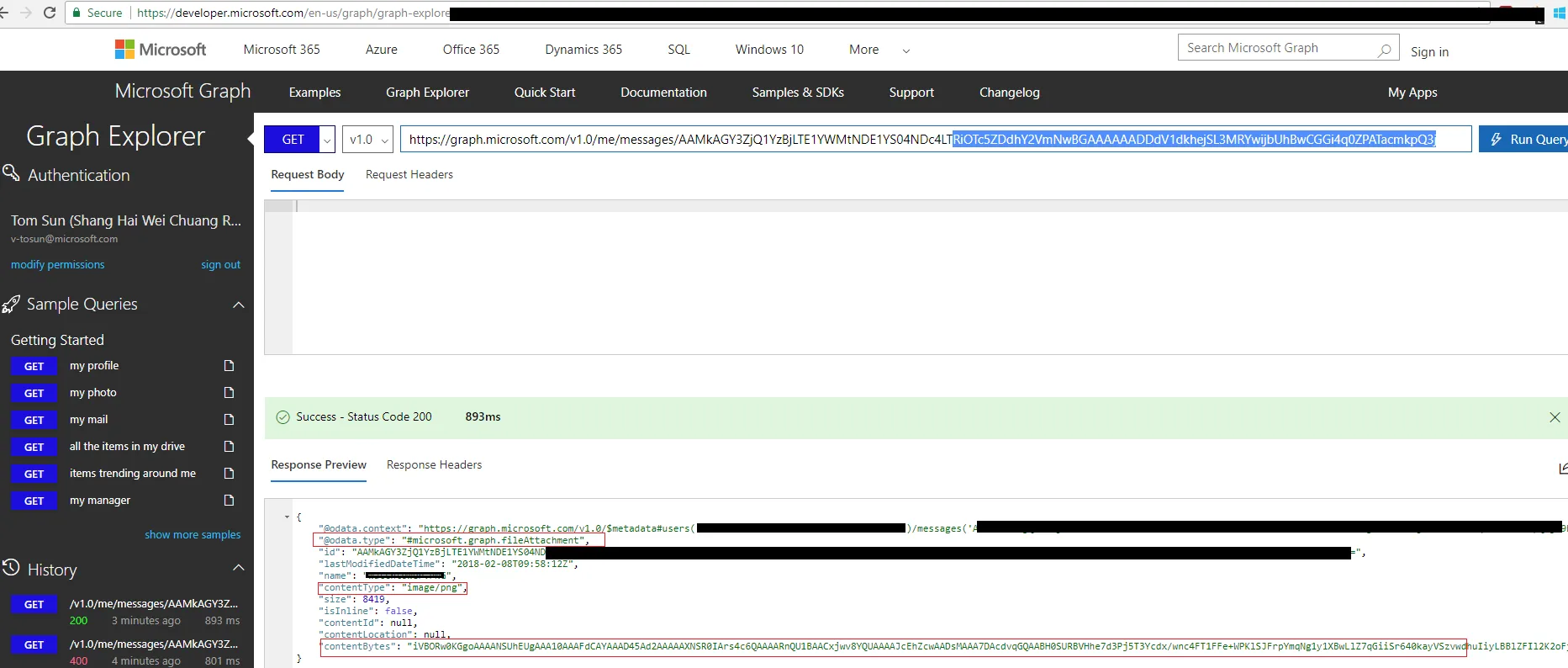This screenshot has width=1568, height=668.
Task: Collapse the Graph Explorer side panel arrow
Action: pos(250,137)
